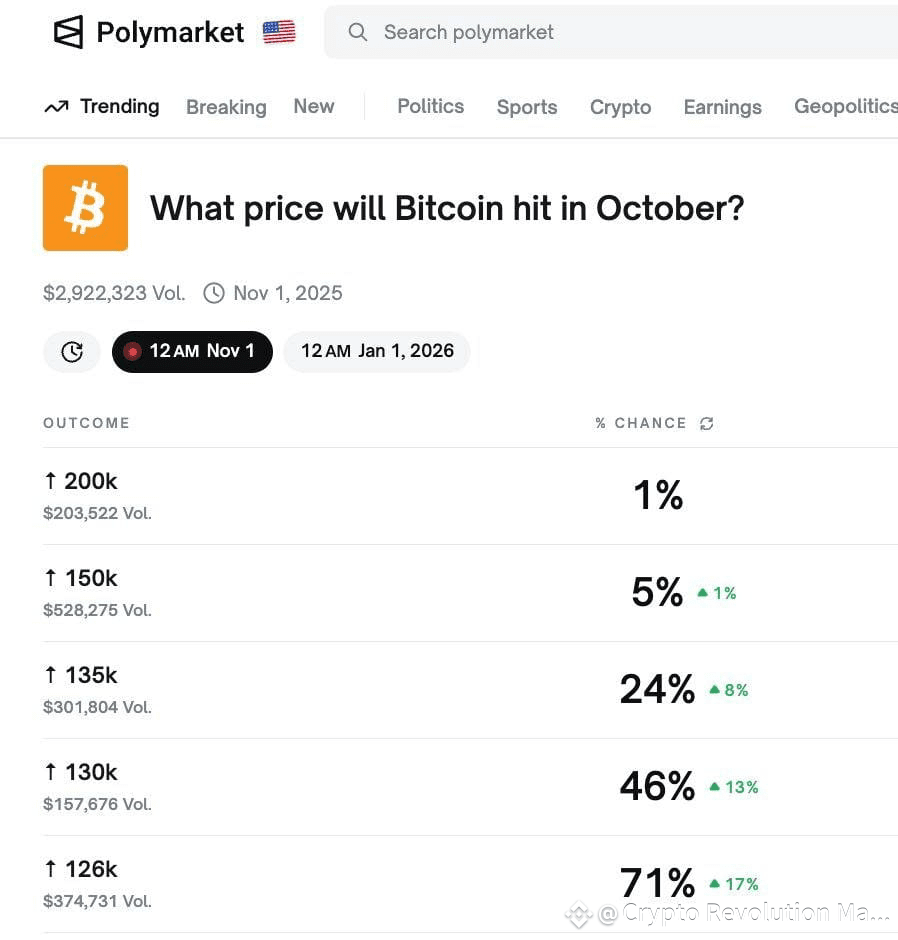This screenshot has height=940, width=898.
Task: Toggle the live indicator dot on Nov 1 pill
Action: pyautogui.click(x=133, y=351)
